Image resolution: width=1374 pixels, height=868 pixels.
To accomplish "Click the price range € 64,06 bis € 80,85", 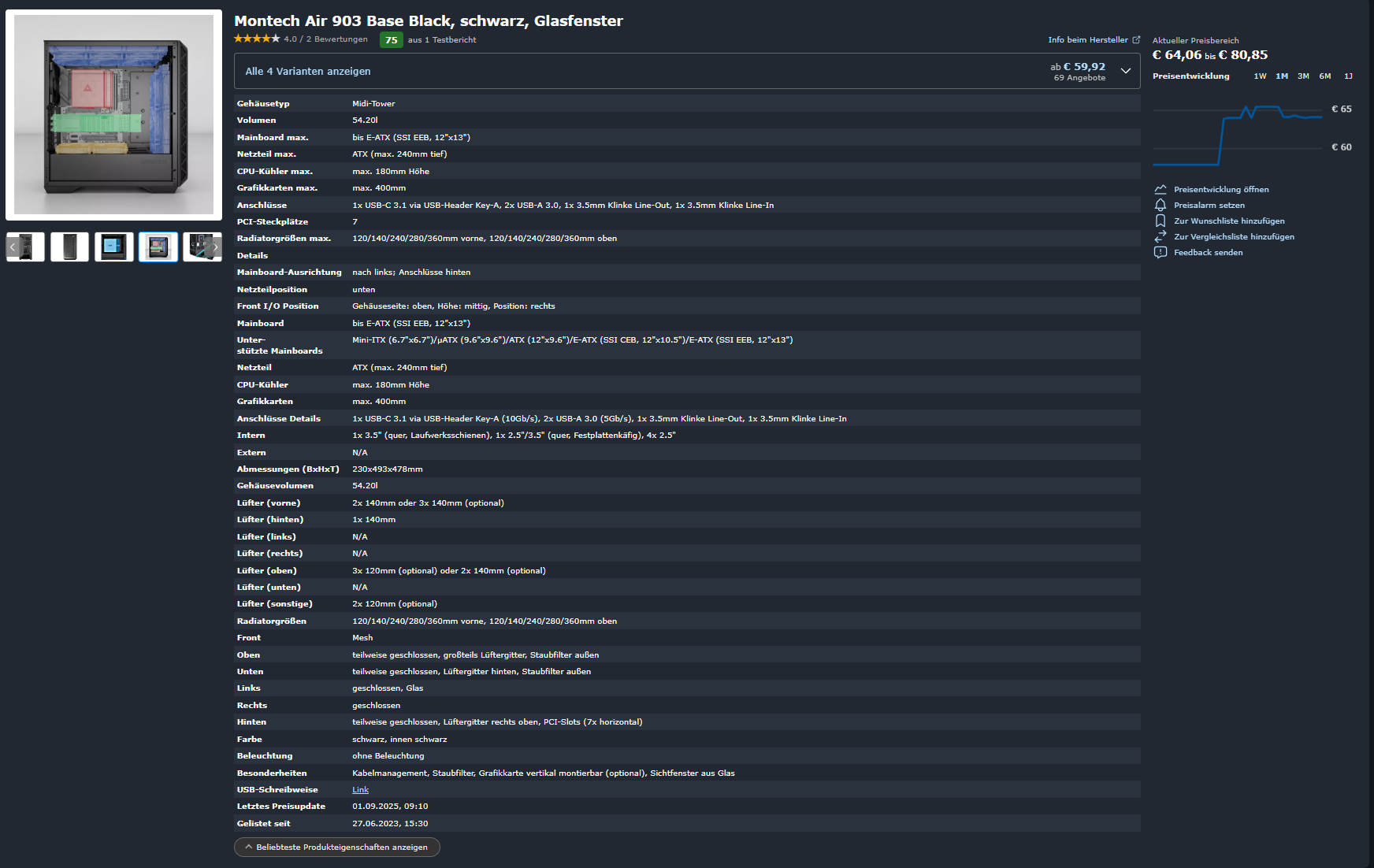I will coord(1210,55).
